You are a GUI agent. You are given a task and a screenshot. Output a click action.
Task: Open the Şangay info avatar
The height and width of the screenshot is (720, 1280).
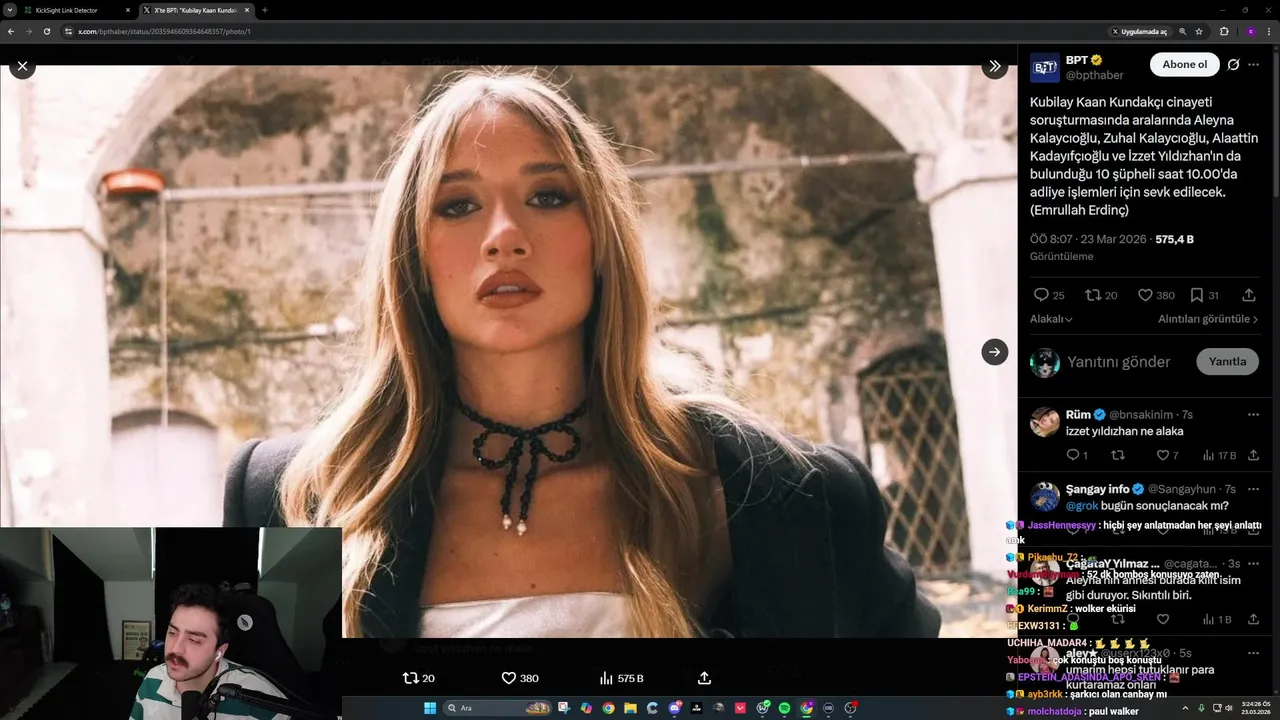pyautogui.click(x=1045, y=497)
